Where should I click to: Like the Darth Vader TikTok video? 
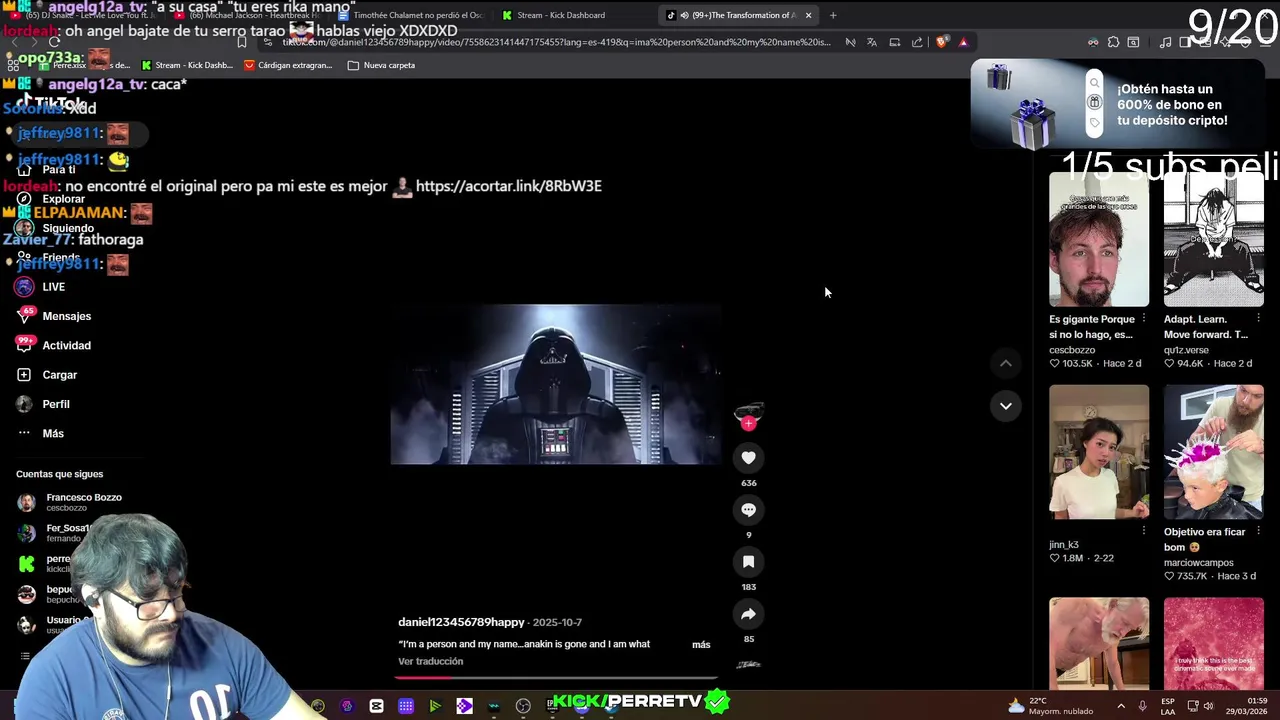coord(748,458)
